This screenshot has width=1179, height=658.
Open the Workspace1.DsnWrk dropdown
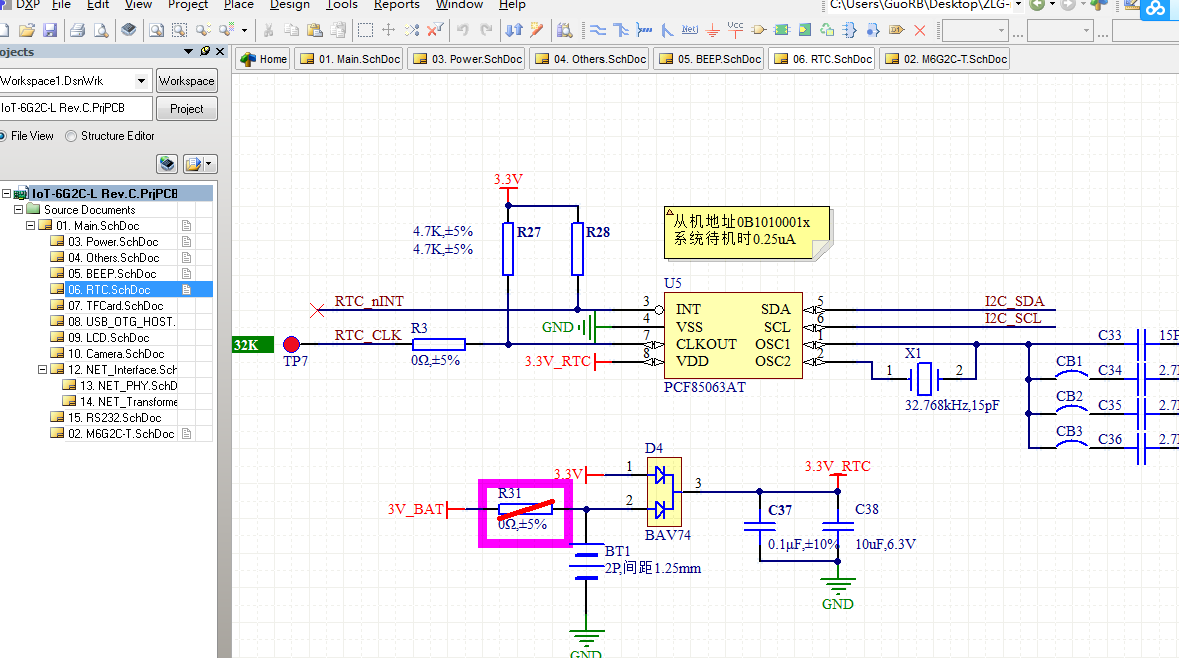click(x=141, y=80)
